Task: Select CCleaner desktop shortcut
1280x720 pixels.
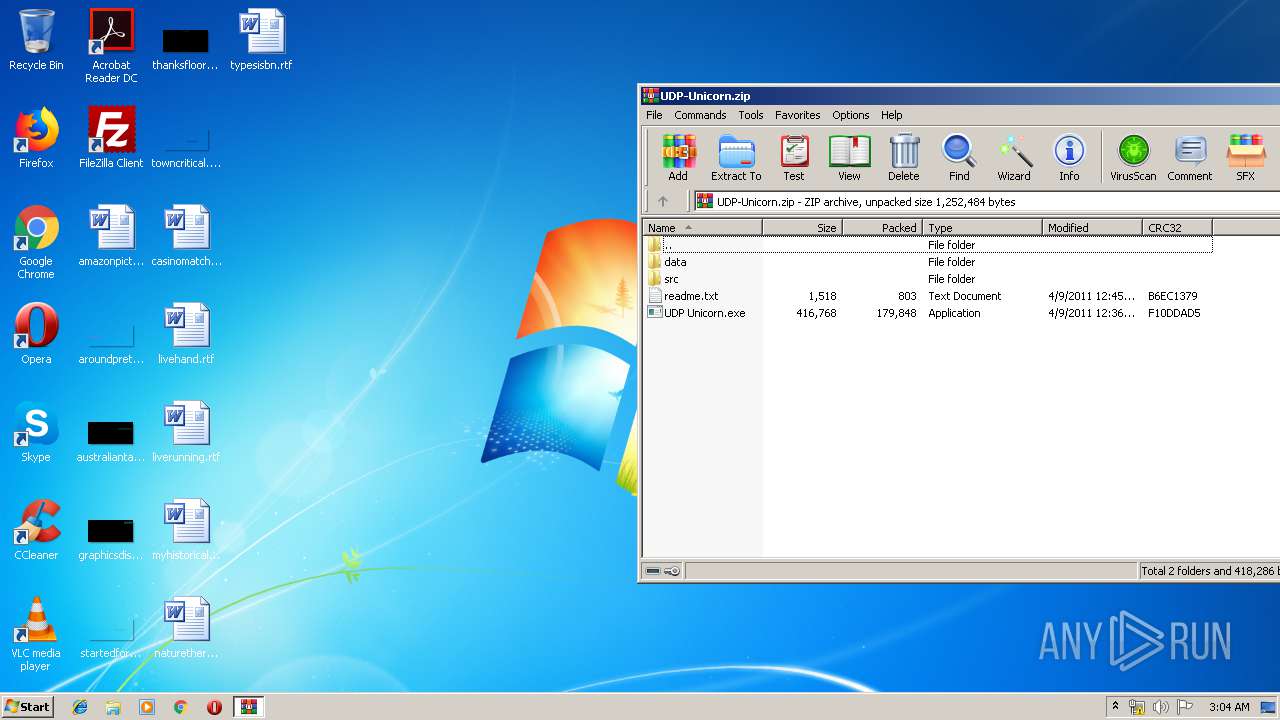Action: pos(36,530)
